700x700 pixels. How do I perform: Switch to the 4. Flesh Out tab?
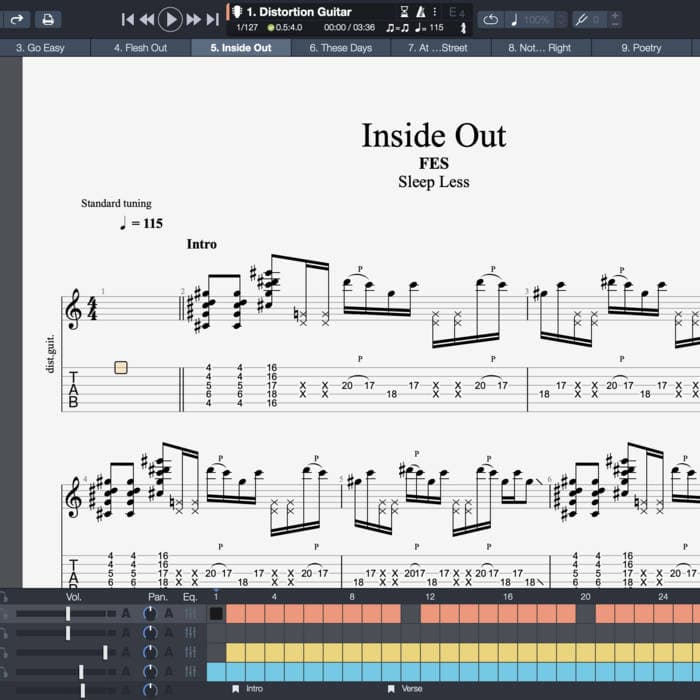coord(141,48)
